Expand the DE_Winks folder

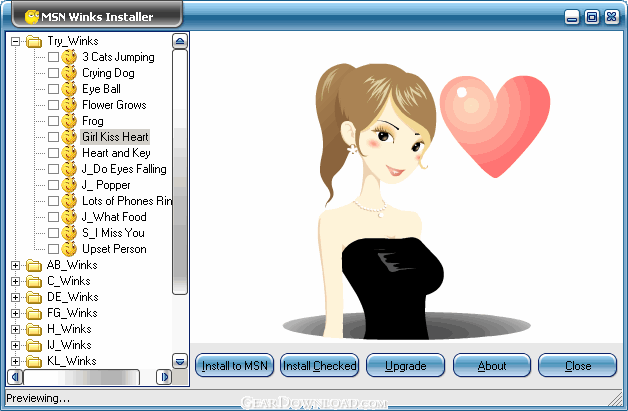point(15,297)
